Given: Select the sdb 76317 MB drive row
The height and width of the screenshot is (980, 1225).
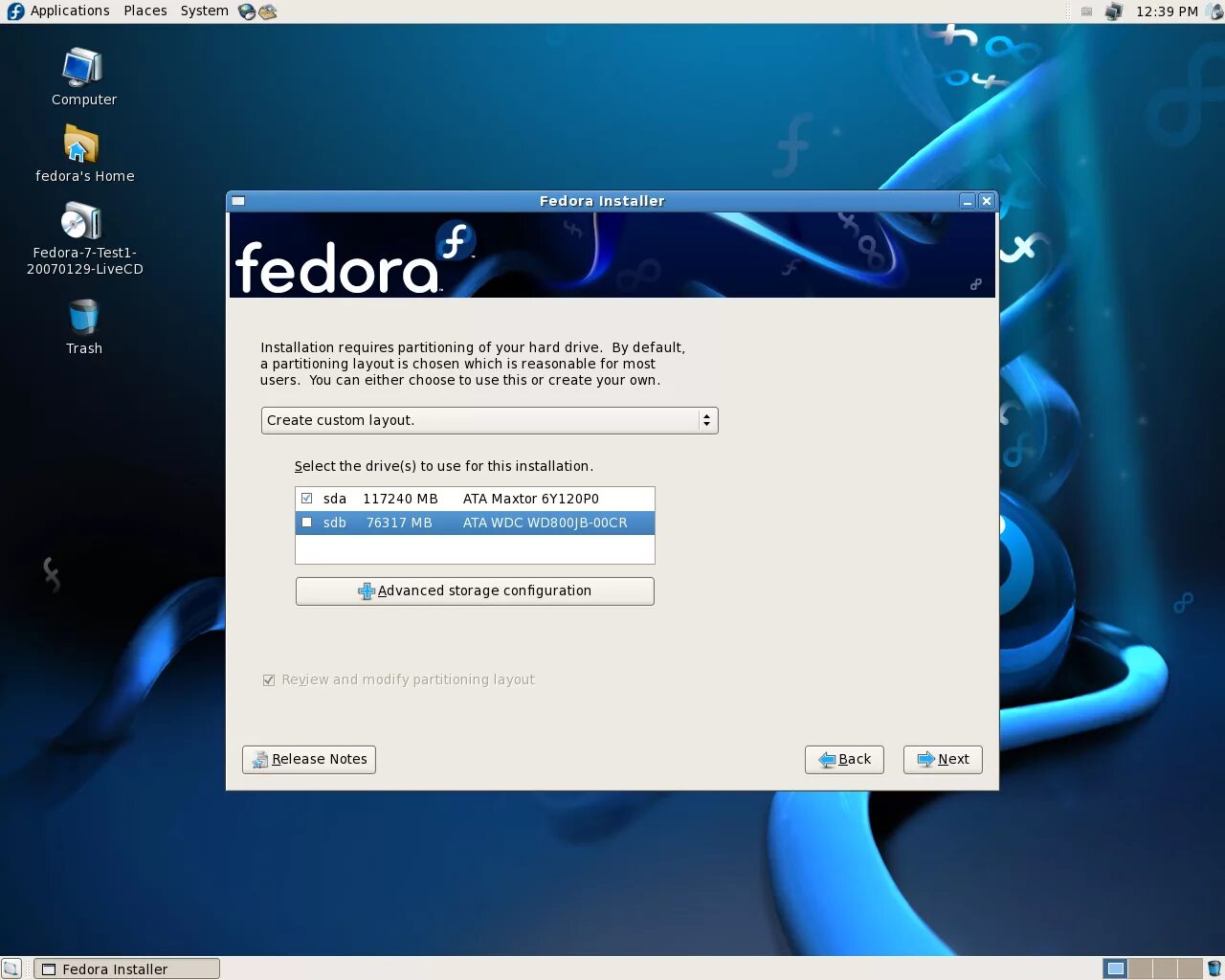Looking at the screenshot, I should point(475,523).
